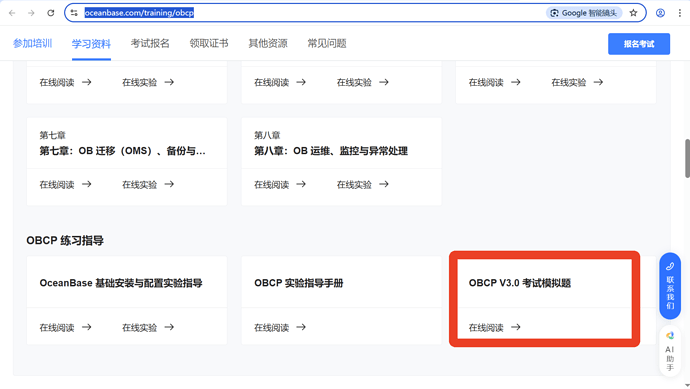This screenshot has height=389, width=690.
Task: Click the OceanBase 基础安装与配置实验指导 card title
Action: click(x=121, y=283)
